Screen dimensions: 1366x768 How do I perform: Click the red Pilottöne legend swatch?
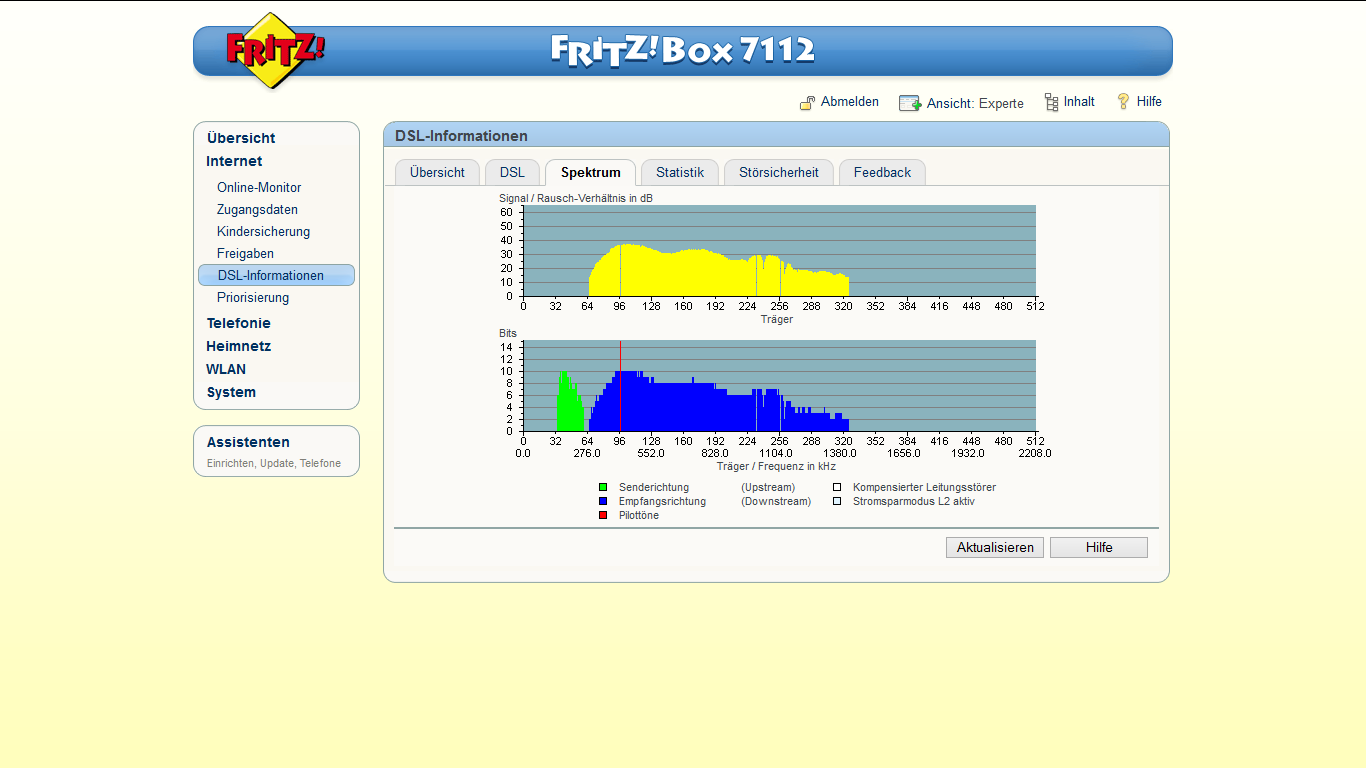pos(603,516)
